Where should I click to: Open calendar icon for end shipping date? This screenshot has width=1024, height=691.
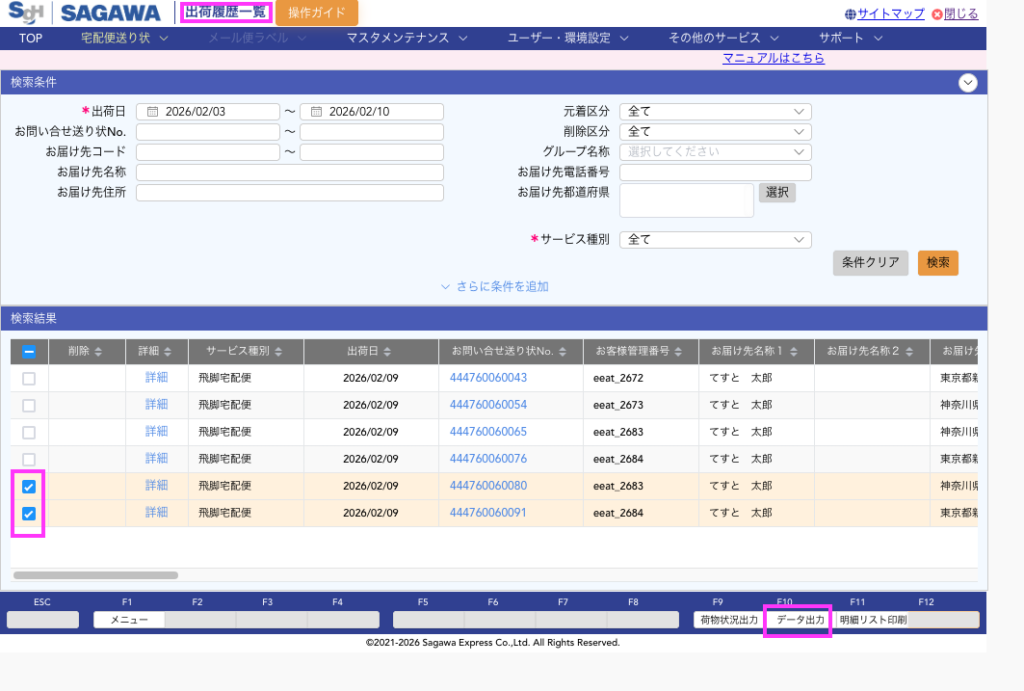[316, 112]
